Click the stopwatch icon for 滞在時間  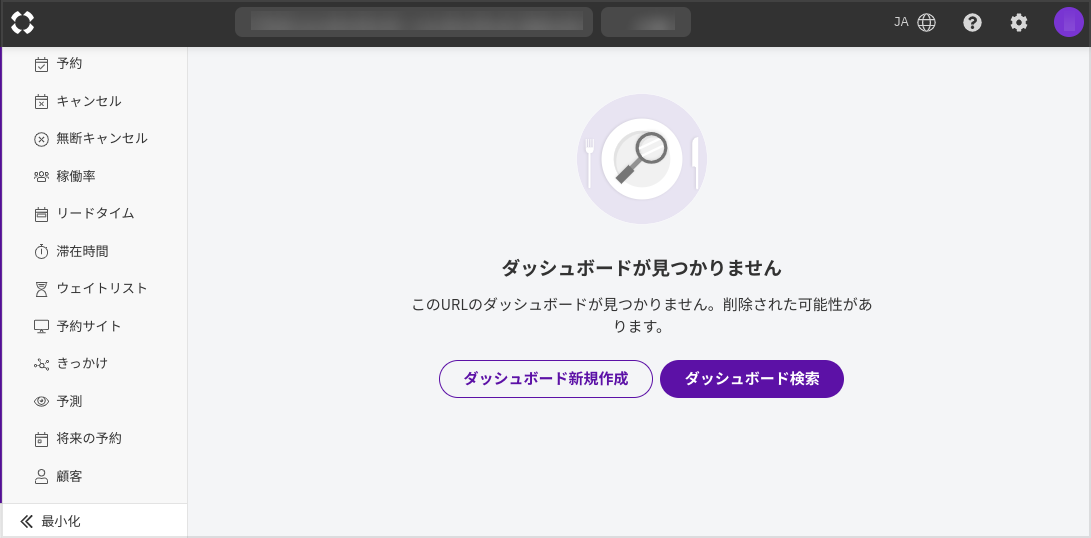tap(41, 251)
